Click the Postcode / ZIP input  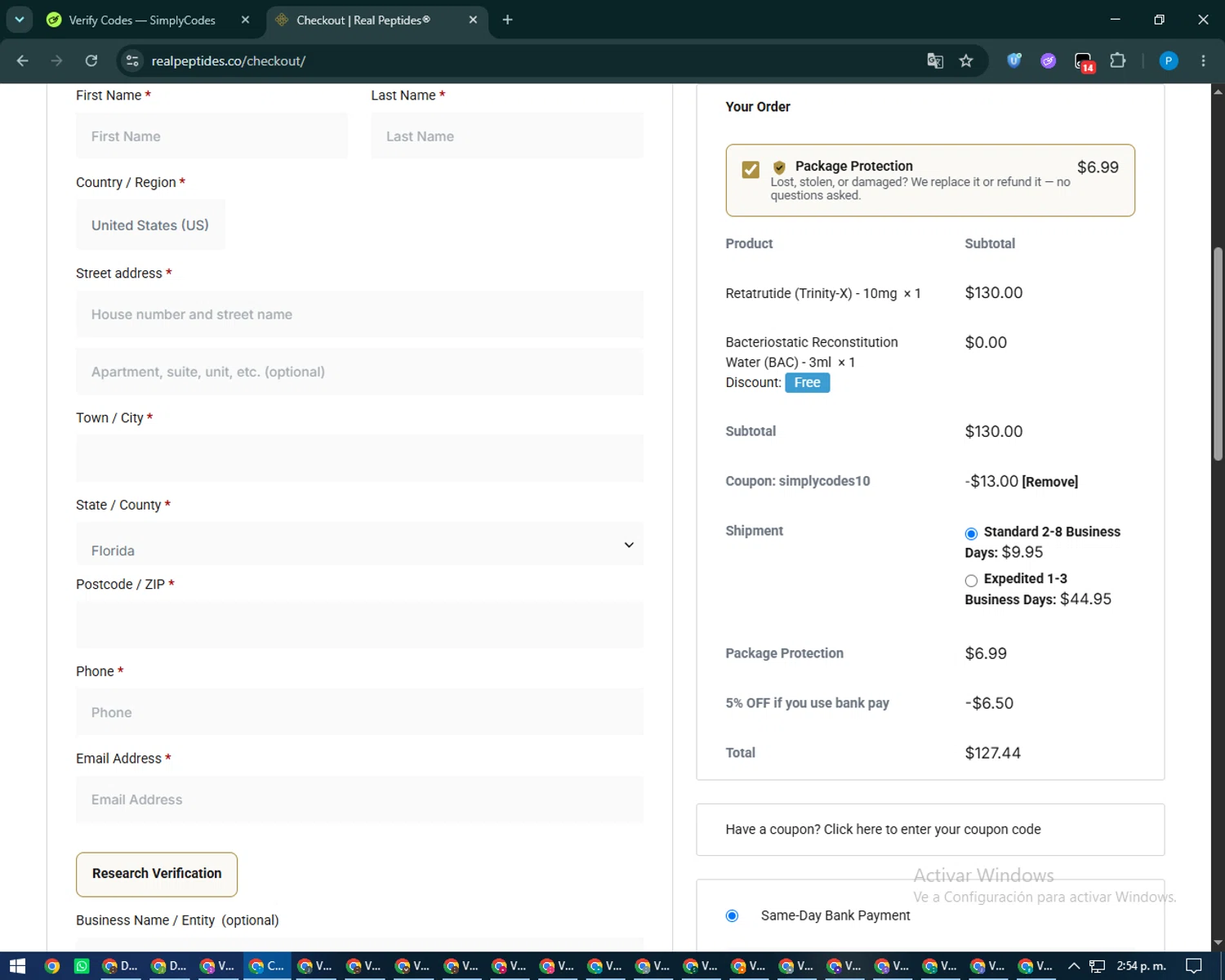(x=359, y=625)
